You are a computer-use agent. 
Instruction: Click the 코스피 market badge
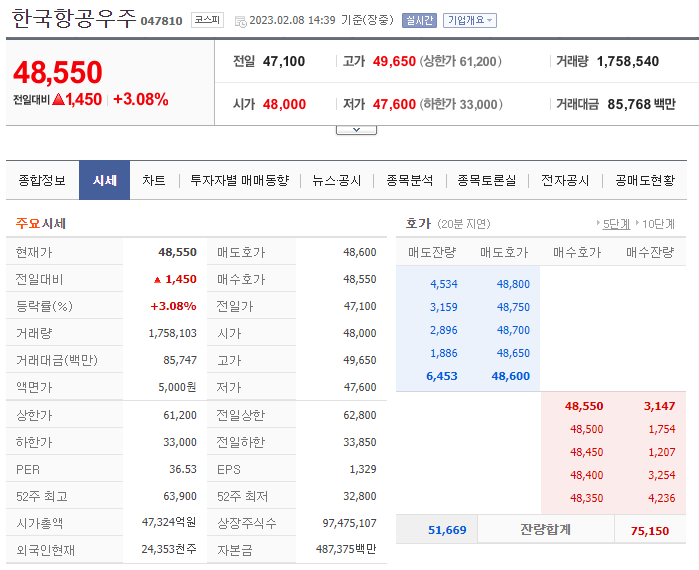point(207,20)
